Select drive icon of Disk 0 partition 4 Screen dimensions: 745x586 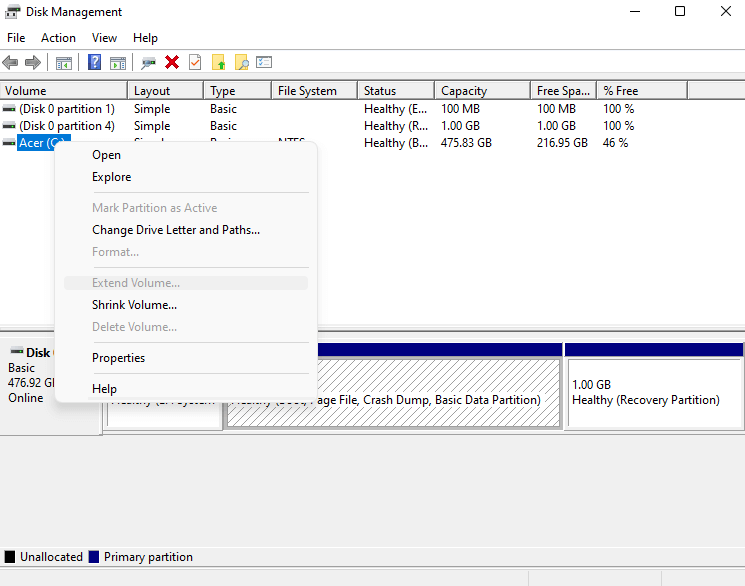[x=9, y=126]
